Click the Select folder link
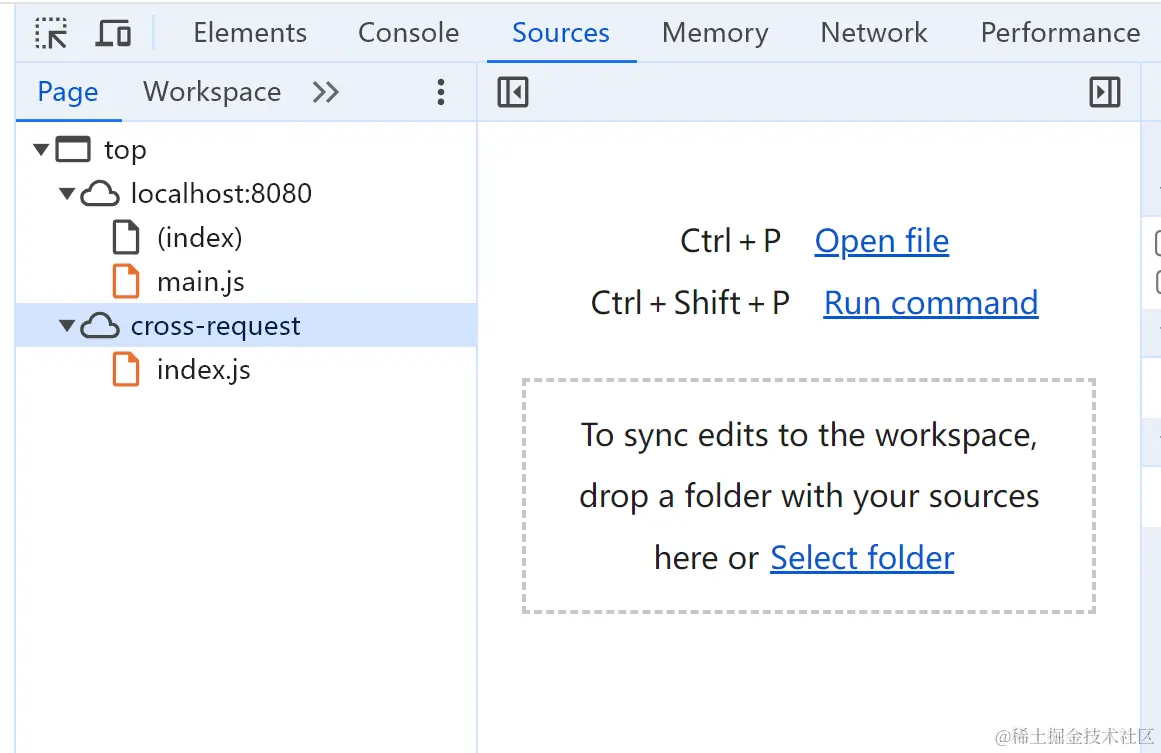Image resolution: width=1161 pixels, height=753 pixels. tap(861, 558)
